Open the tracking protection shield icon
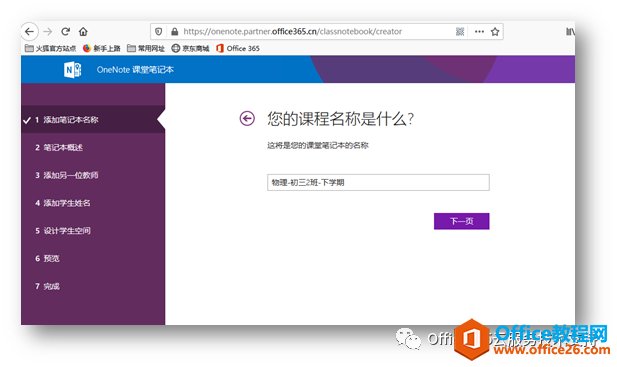Screen dimensions: 617x367 point(159,31)
